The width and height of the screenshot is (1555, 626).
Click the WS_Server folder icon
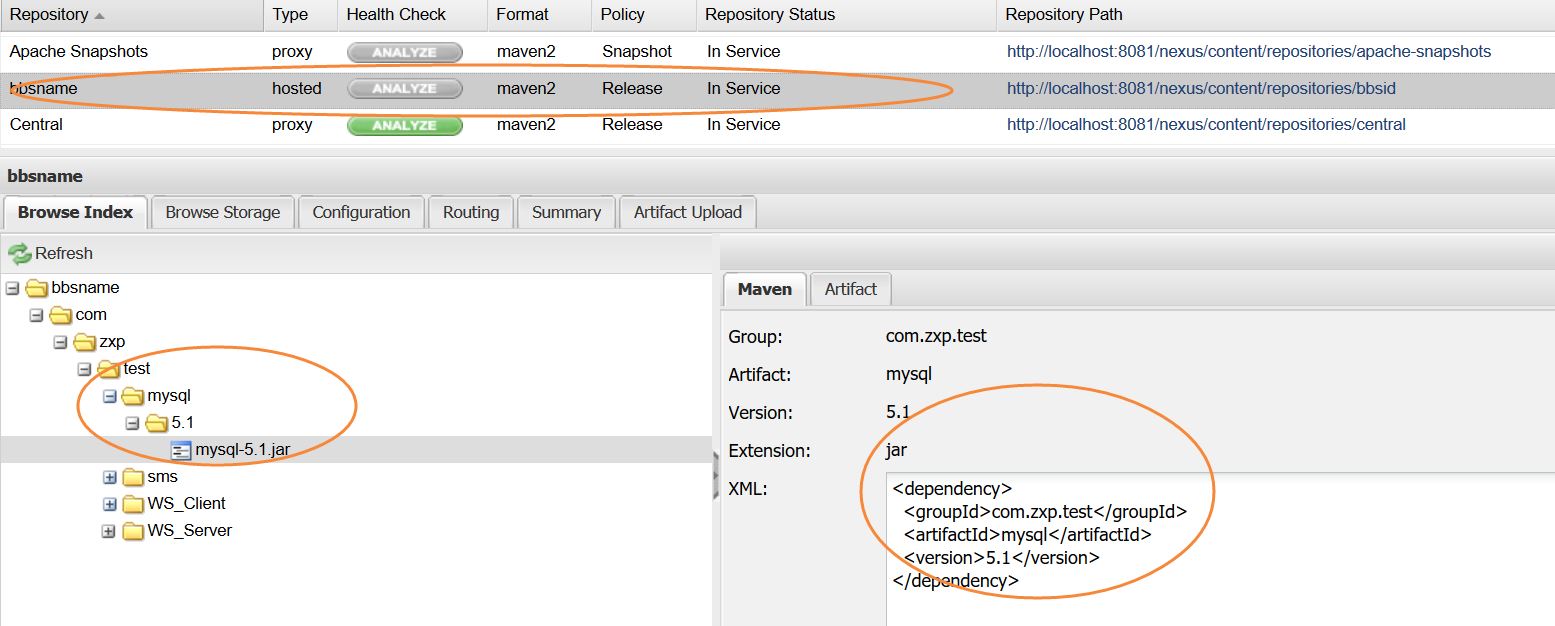(x=133, y=531)
